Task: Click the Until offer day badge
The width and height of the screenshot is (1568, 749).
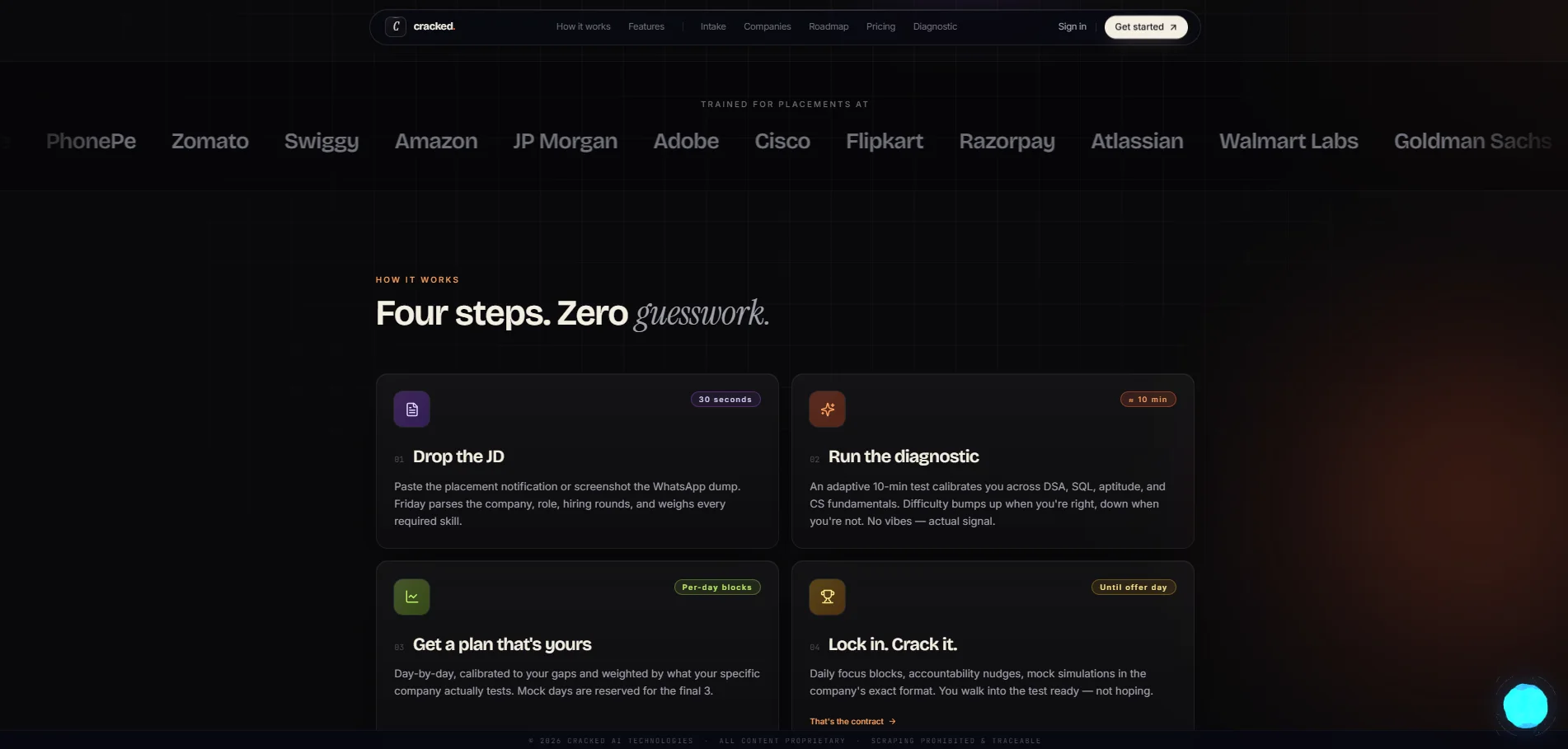Action: (x=1134, y=587)
